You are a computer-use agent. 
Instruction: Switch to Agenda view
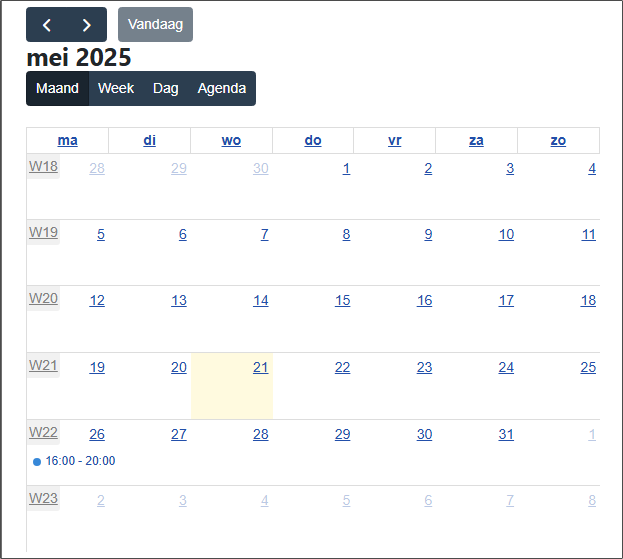point(222,88)
